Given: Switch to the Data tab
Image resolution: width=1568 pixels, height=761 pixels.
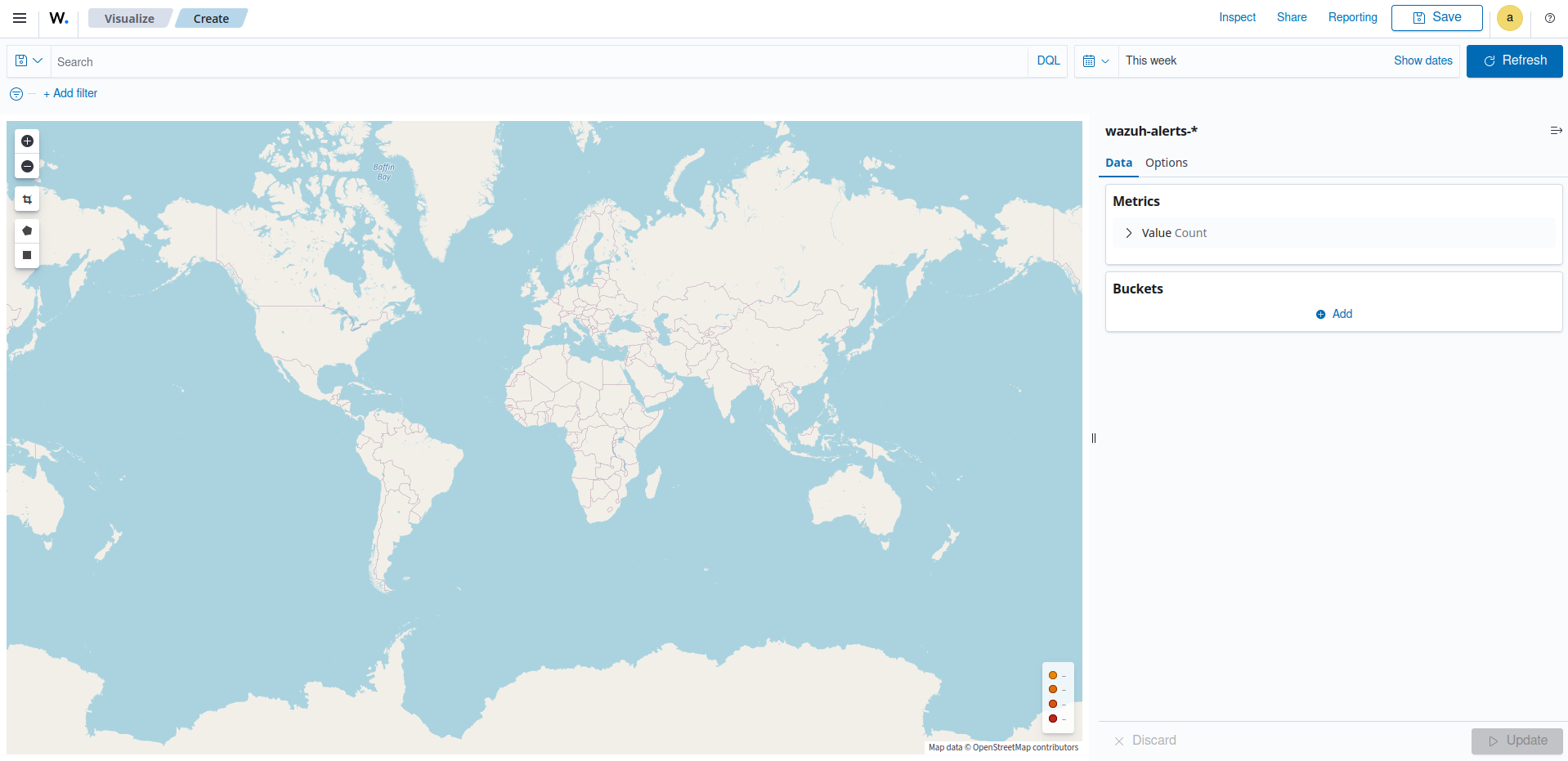Looking at the screenshot, I should click(x=1118, y=163).
